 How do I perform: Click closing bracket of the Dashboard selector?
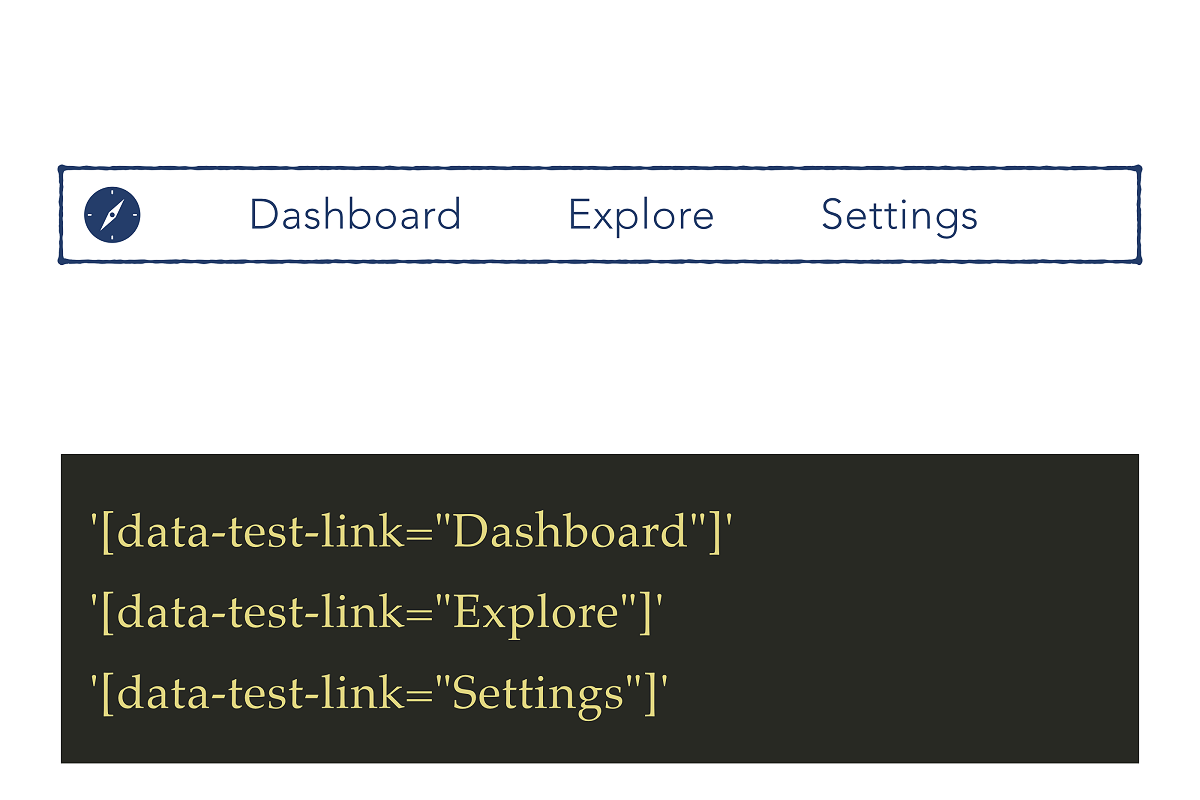pos(716,533)
